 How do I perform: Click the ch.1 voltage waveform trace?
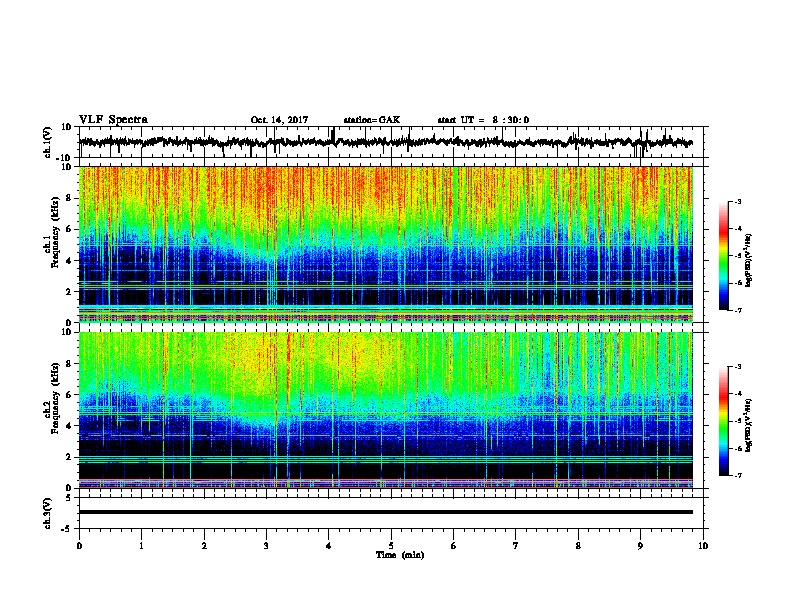coord(385,142)
